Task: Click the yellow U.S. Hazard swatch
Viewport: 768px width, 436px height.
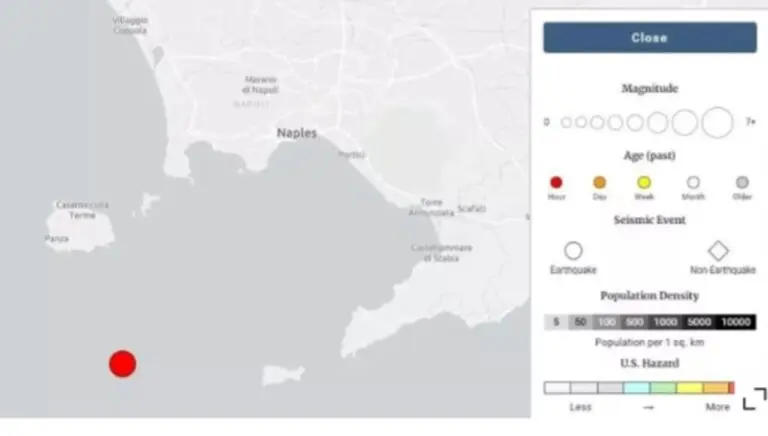Action: (689, 388)
